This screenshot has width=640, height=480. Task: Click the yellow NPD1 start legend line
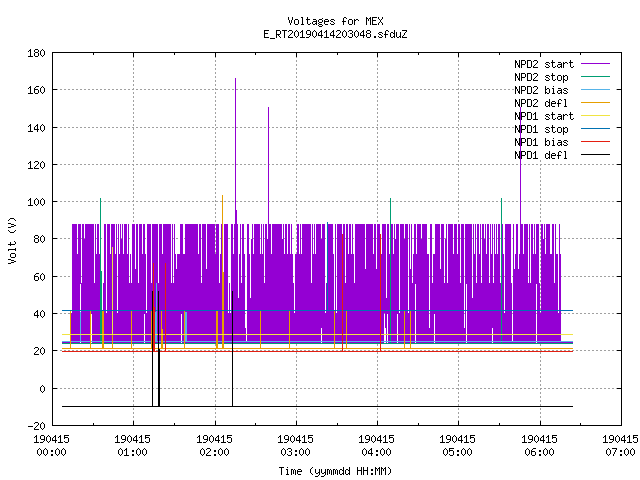(595, 116)
